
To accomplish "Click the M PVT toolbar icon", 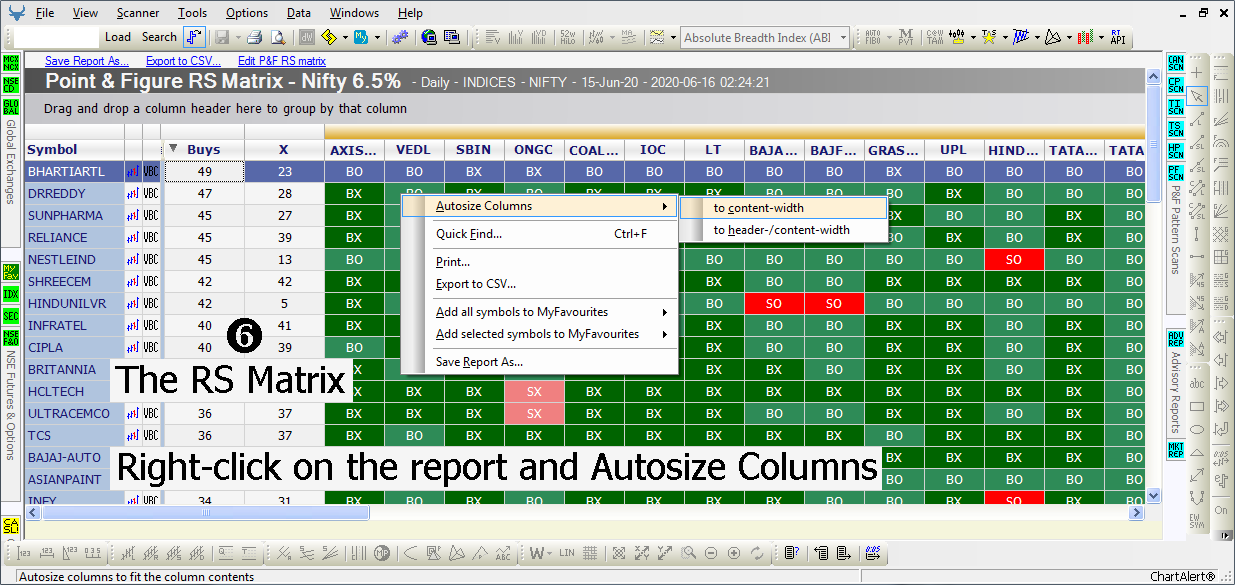I will point(906,37).
